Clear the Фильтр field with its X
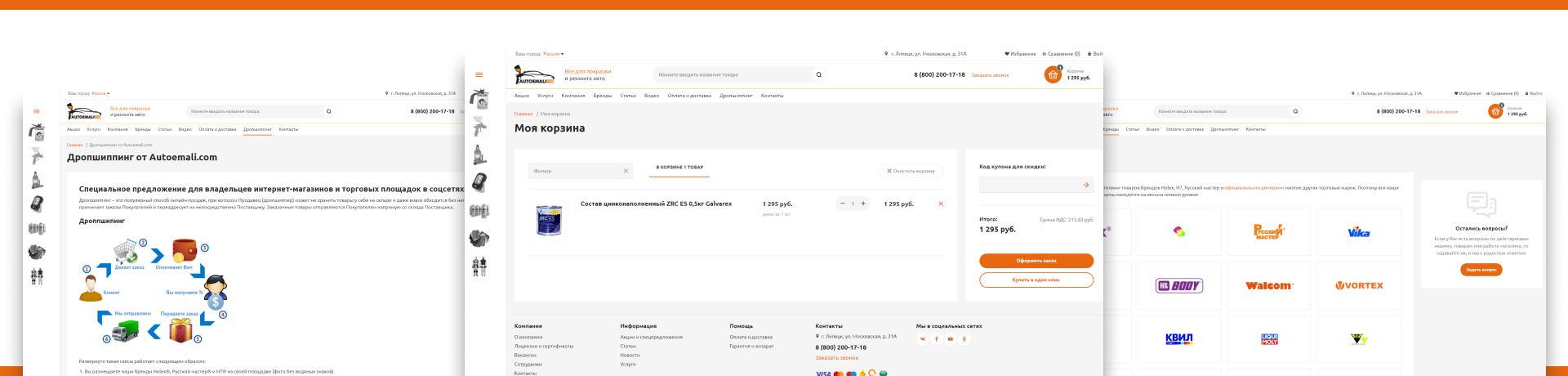The width and height of the screenshot is (1568, 376). (626, 171)
